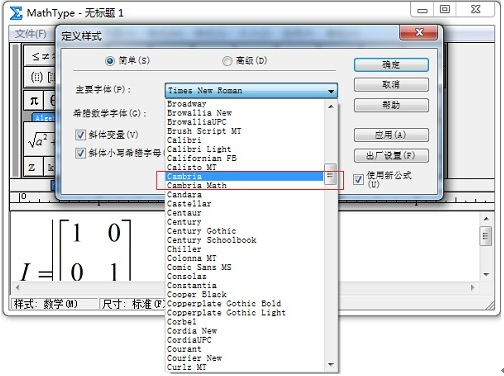Click the Help (帮助) button
Viewport: 504px width, 376px height.
[391, 105]
